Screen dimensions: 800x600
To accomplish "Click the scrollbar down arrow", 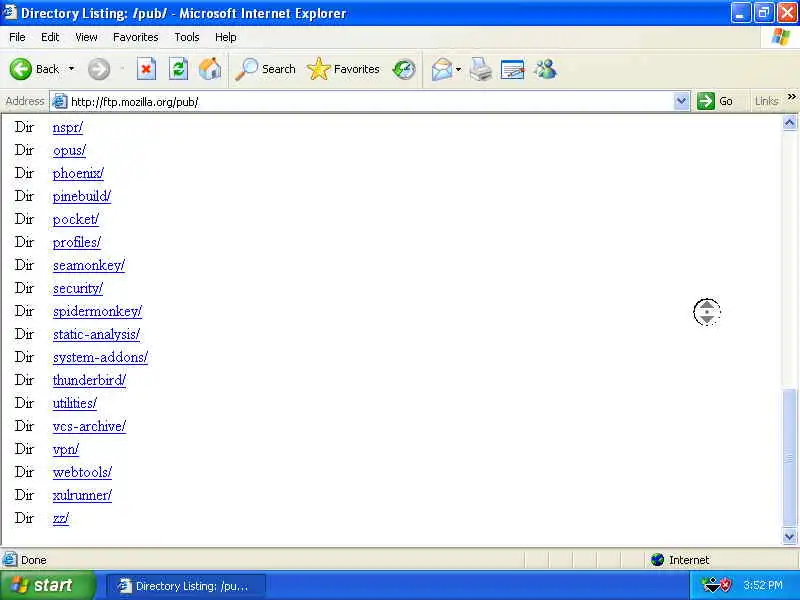I will (x=789, y=536).
